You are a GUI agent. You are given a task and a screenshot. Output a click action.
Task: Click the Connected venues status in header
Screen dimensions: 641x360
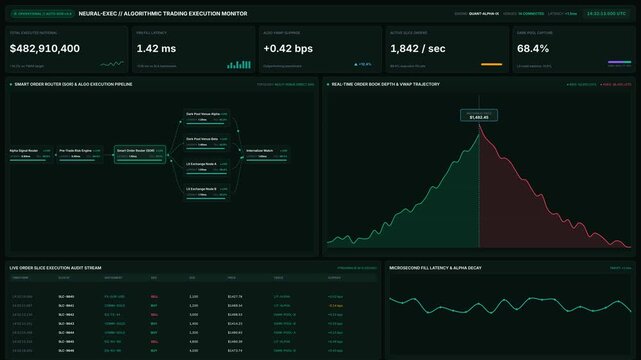[531, 13]
